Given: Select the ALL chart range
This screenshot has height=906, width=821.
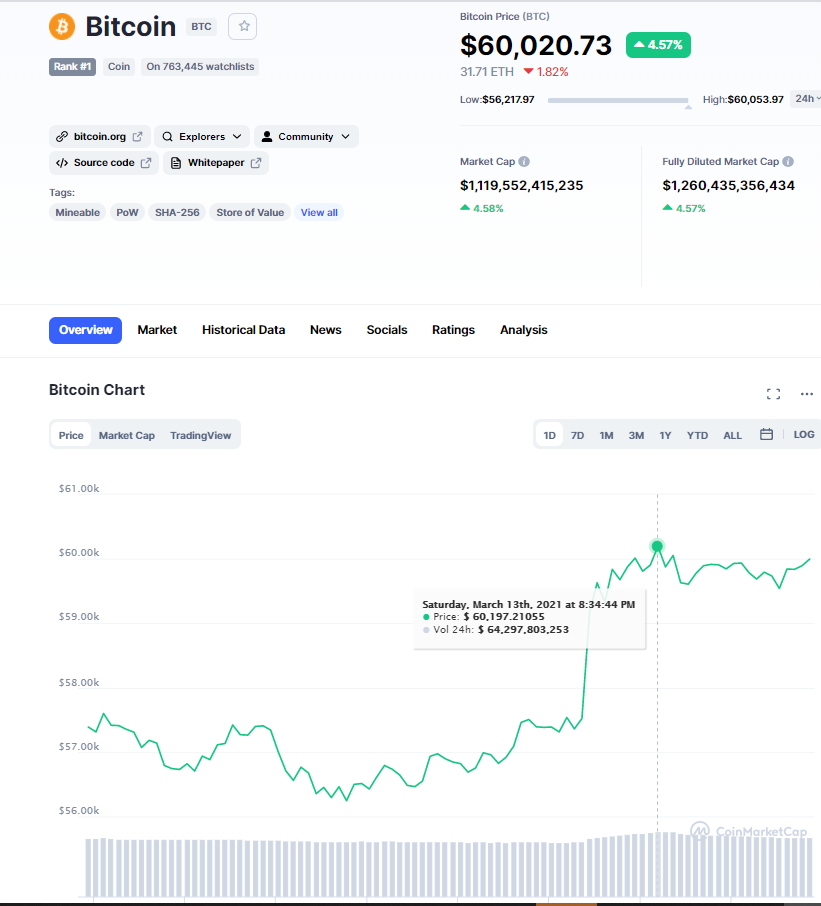Looking at the screenshot, I should click(x=733, y=435).
